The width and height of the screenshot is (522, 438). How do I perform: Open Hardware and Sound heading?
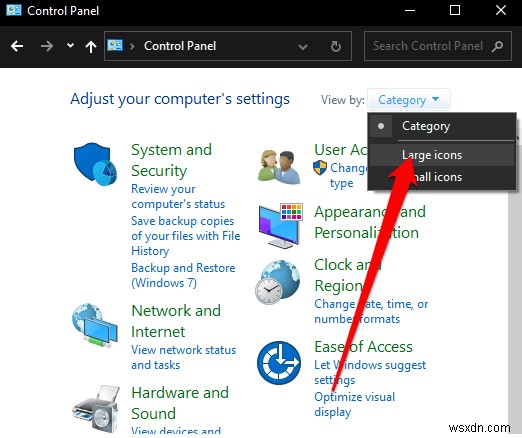180,403
